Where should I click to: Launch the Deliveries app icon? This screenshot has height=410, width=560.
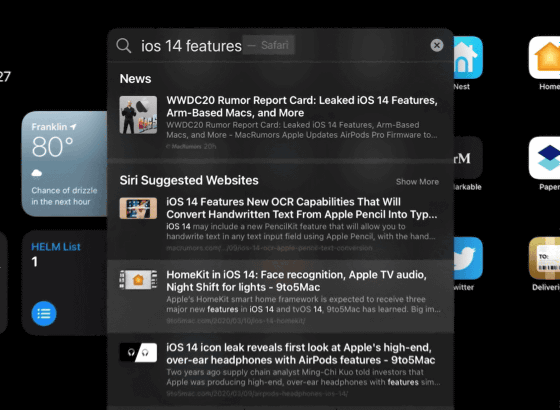point(544,258)
